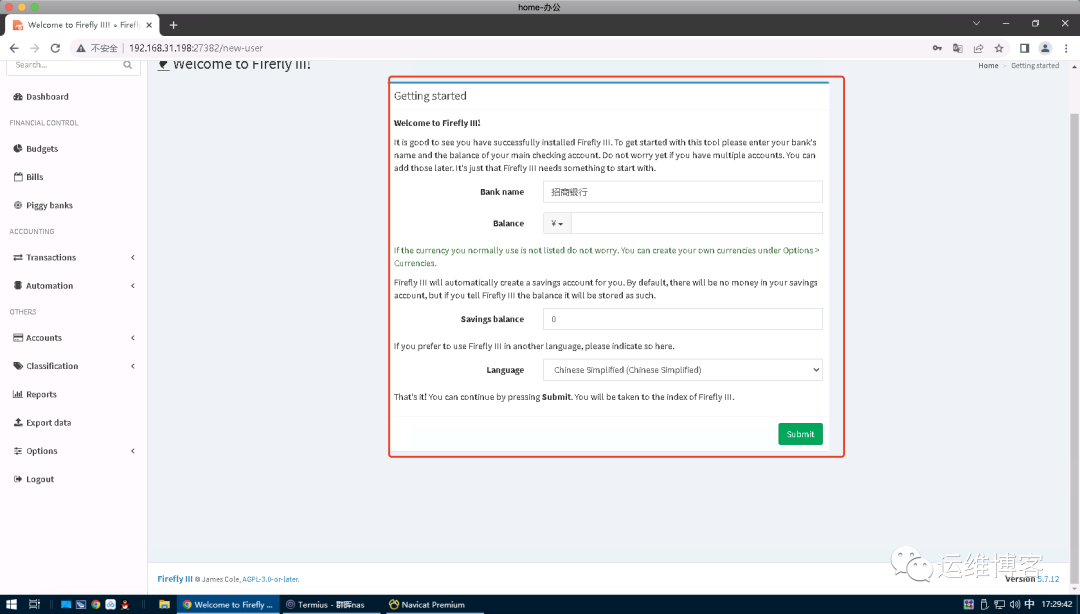Click the Options sliders icon
The width and height of the screenshot is (1080, 614).
(18, 451)
